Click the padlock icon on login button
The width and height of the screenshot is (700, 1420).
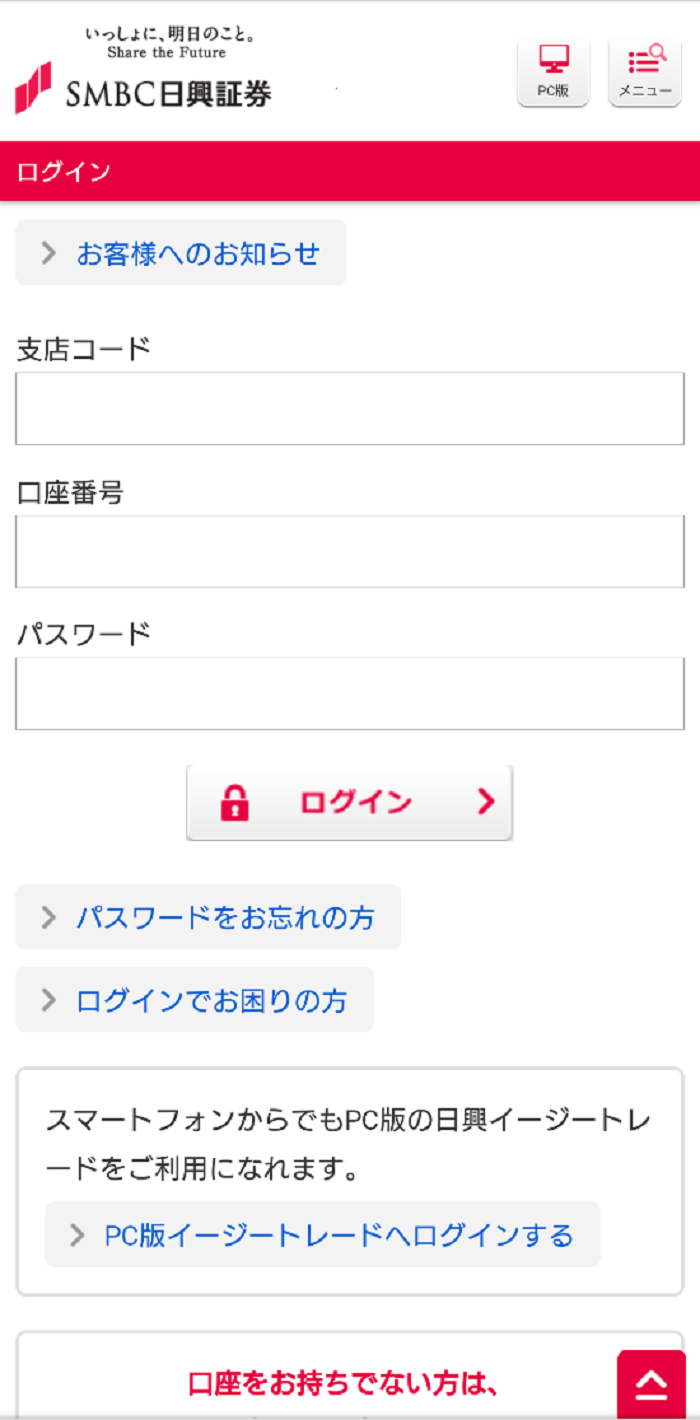[x=234, y=802]
